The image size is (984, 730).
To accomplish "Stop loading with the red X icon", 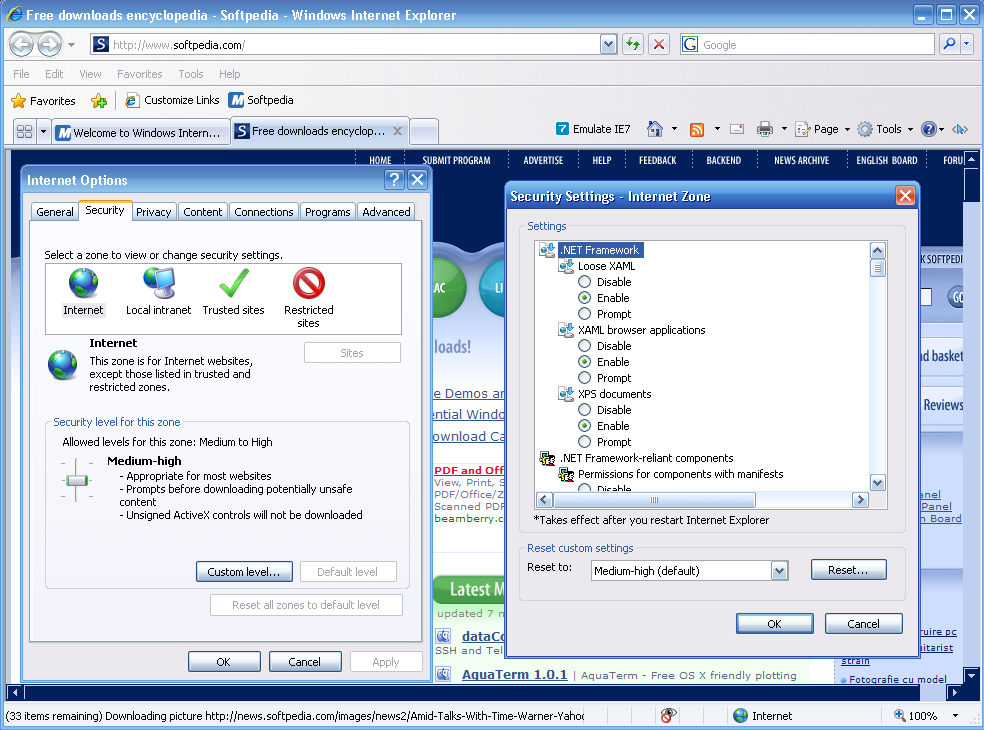I will pyautogui.click(x=659, y=44).
